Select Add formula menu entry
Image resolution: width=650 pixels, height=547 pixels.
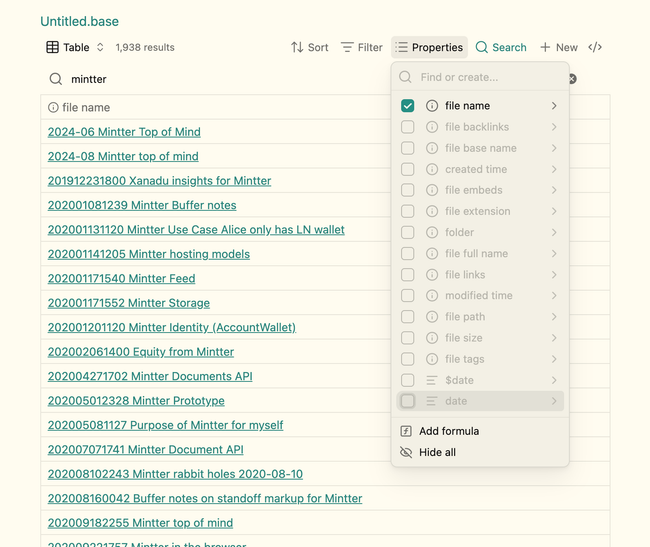click(x=480, y=431)
